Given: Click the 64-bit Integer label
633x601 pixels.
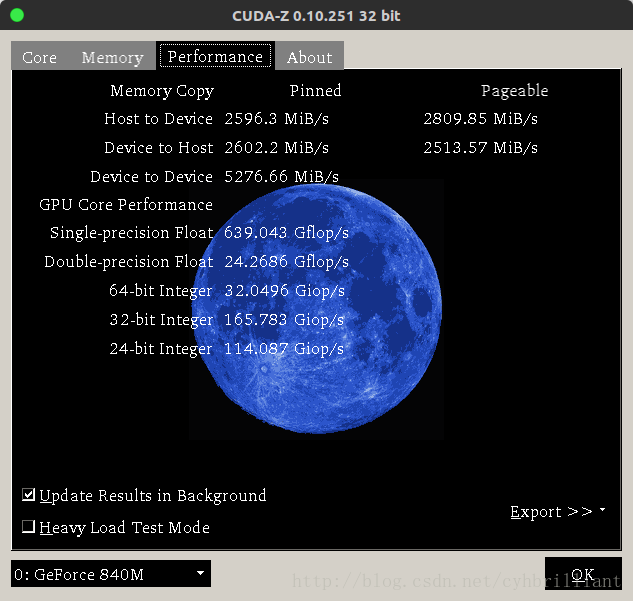Looking at the screenshot, I should [x=161, y=291].
